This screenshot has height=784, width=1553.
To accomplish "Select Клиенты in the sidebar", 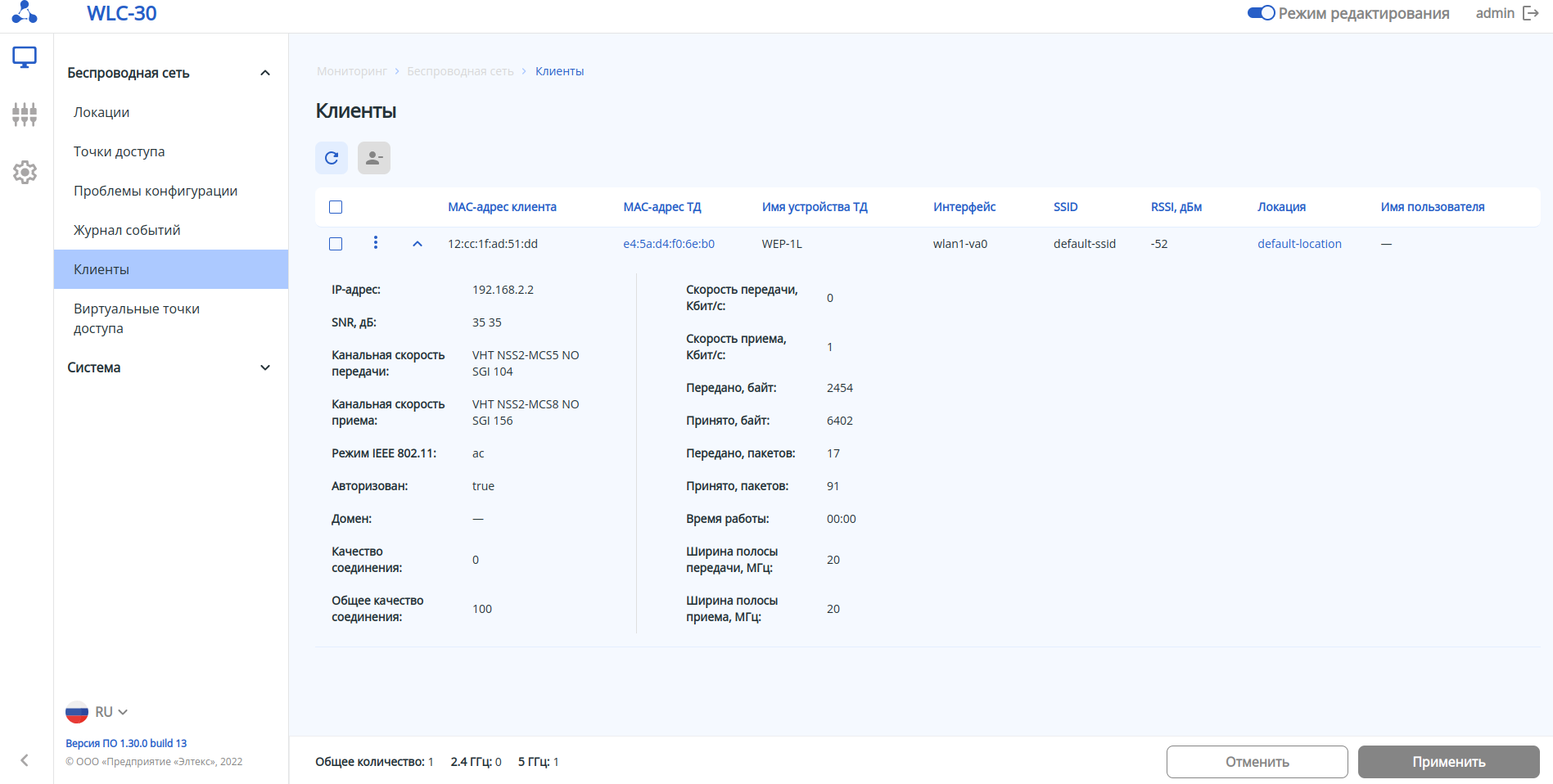I will [x=171, y=269].
